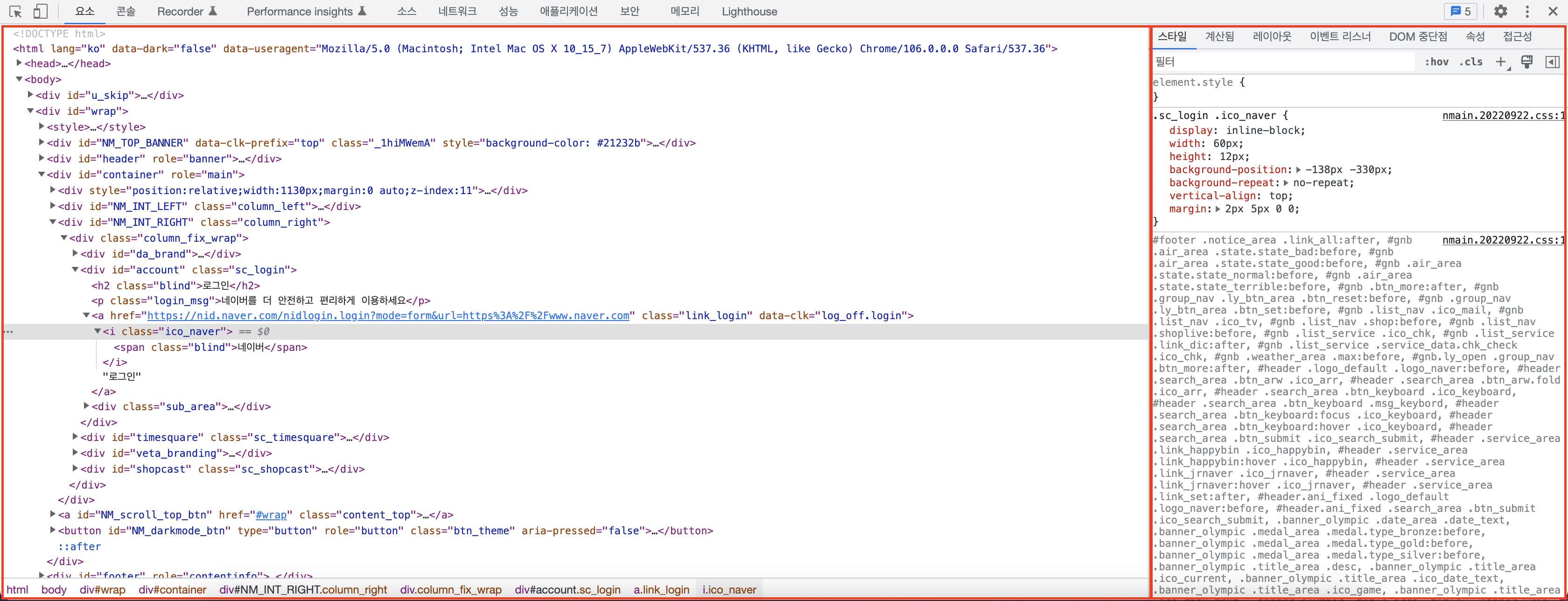Expand the head element node
The width and height of the screenshot is (1568, 601).
[x=19, y=63]
